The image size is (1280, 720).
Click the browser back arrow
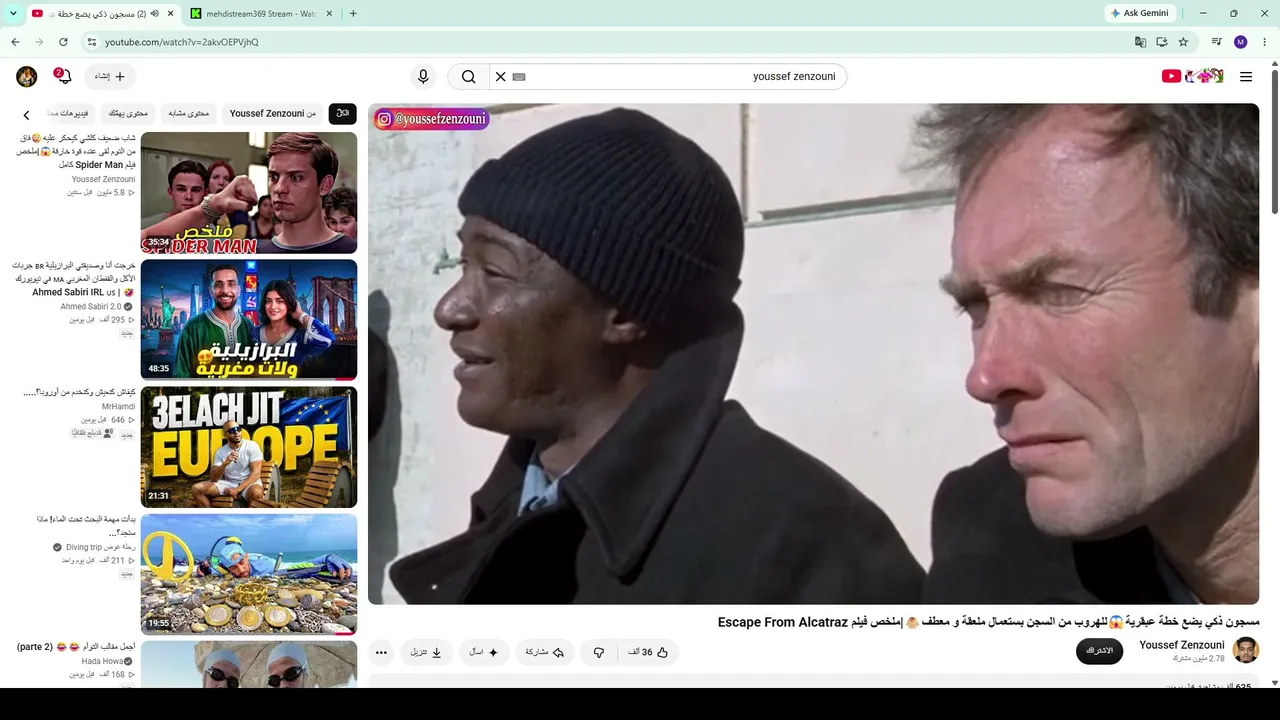(15, 42)
